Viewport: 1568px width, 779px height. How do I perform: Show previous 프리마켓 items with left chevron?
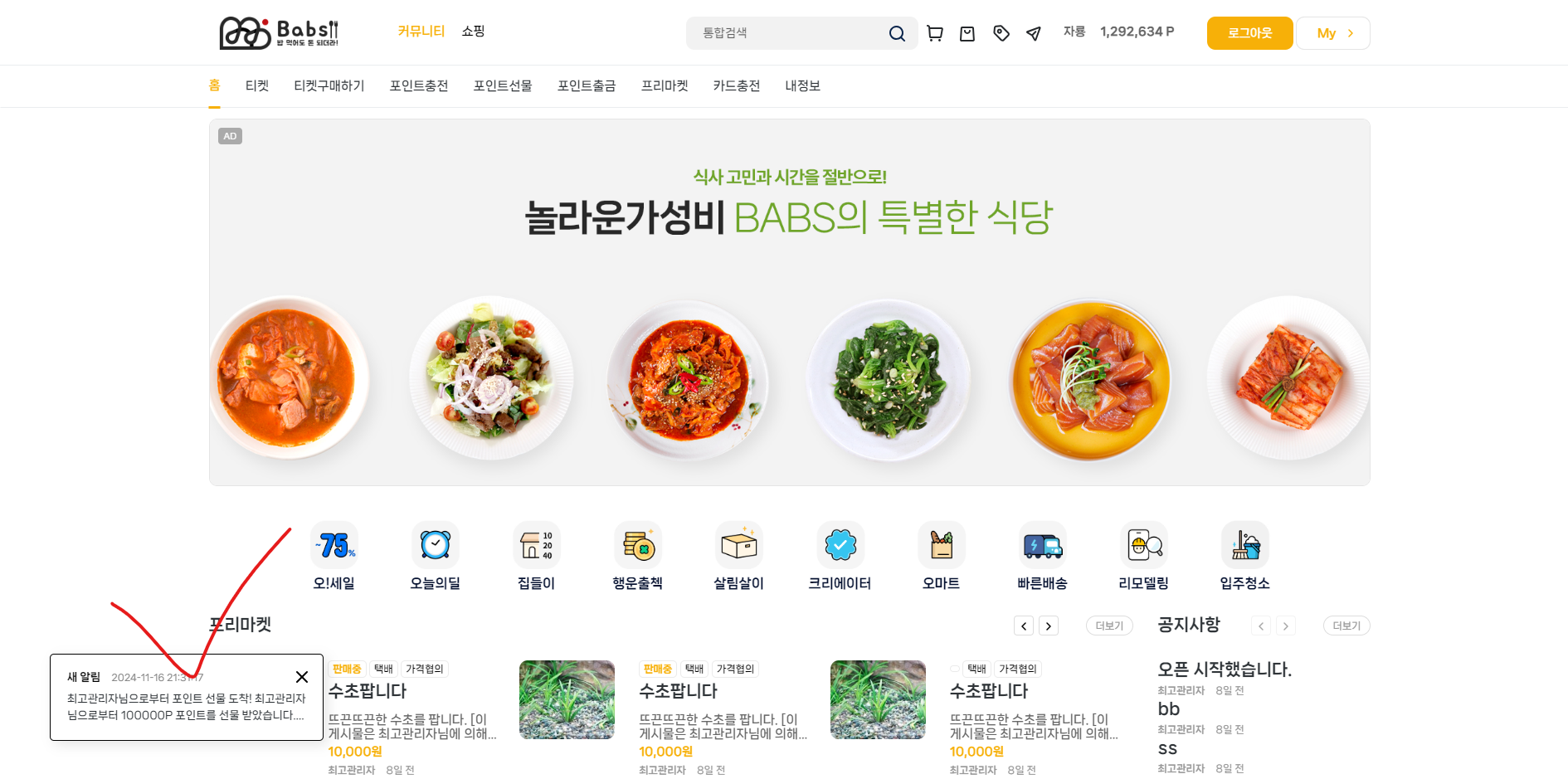1024,626
